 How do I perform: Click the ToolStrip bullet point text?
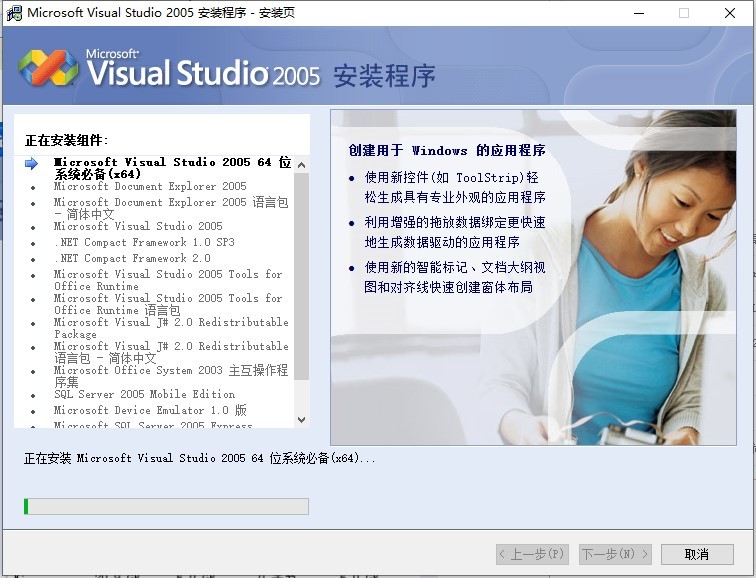455,188
